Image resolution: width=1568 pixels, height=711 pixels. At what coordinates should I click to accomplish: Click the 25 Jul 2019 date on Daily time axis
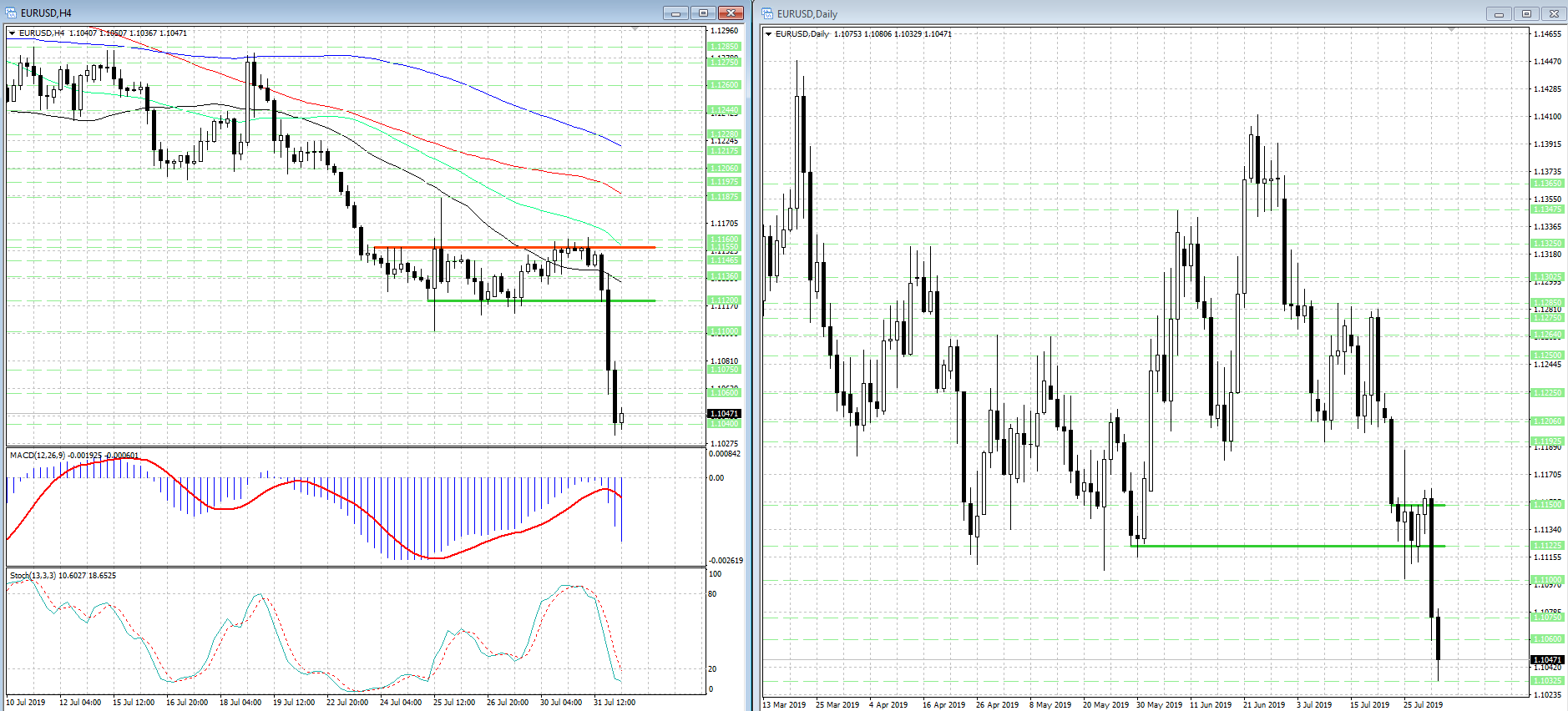tap(1423, 705)
